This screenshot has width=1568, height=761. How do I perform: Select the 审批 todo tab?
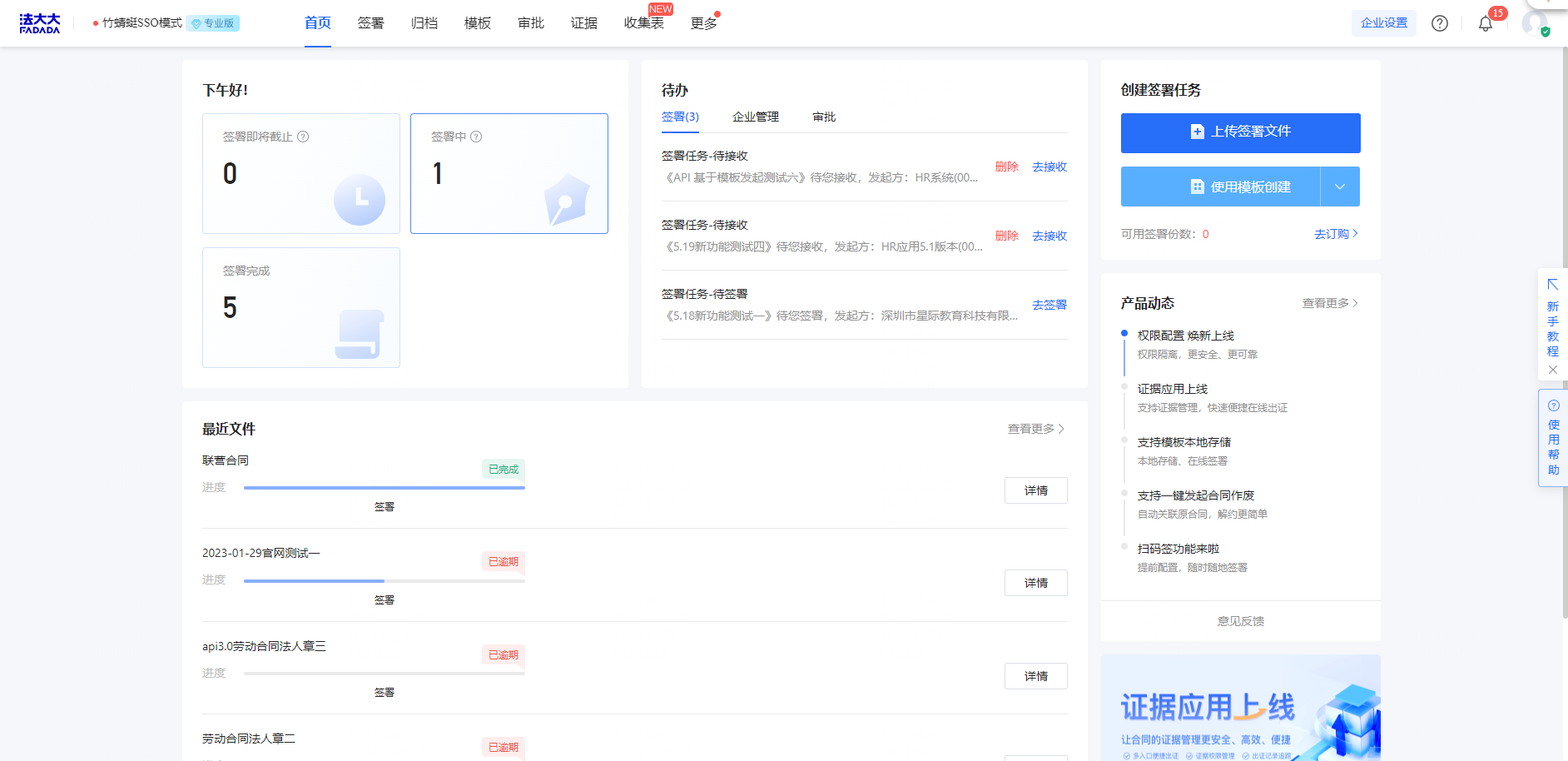pos(824,117)
